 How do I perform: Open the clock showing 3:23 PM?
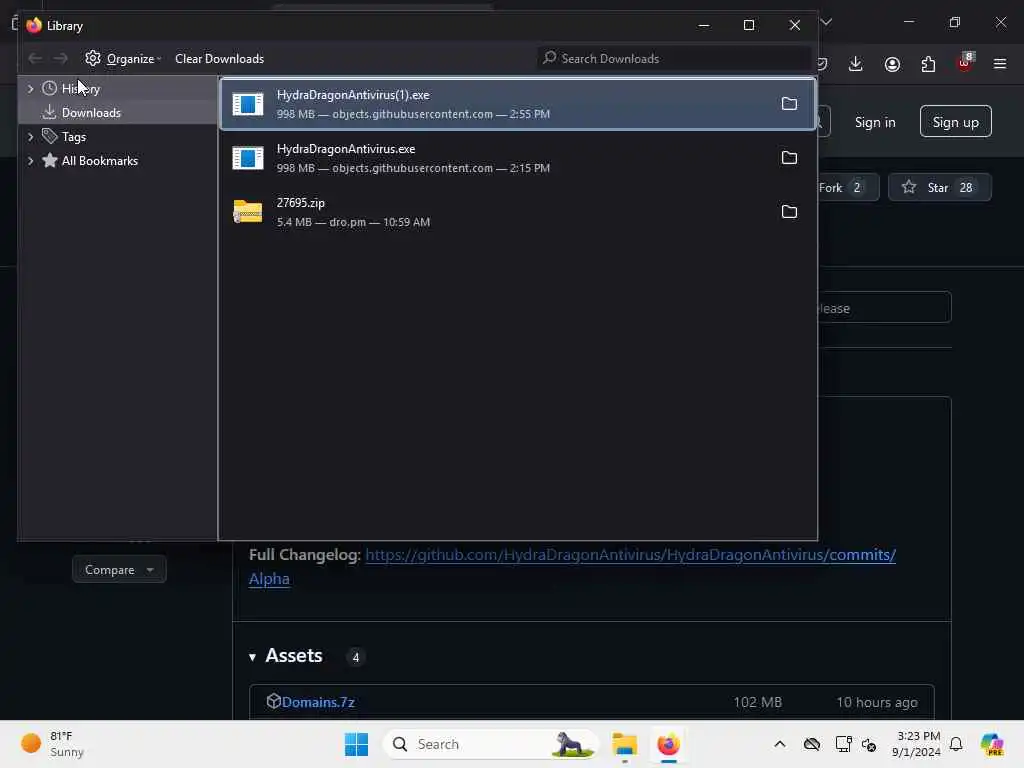coord(917,744)
